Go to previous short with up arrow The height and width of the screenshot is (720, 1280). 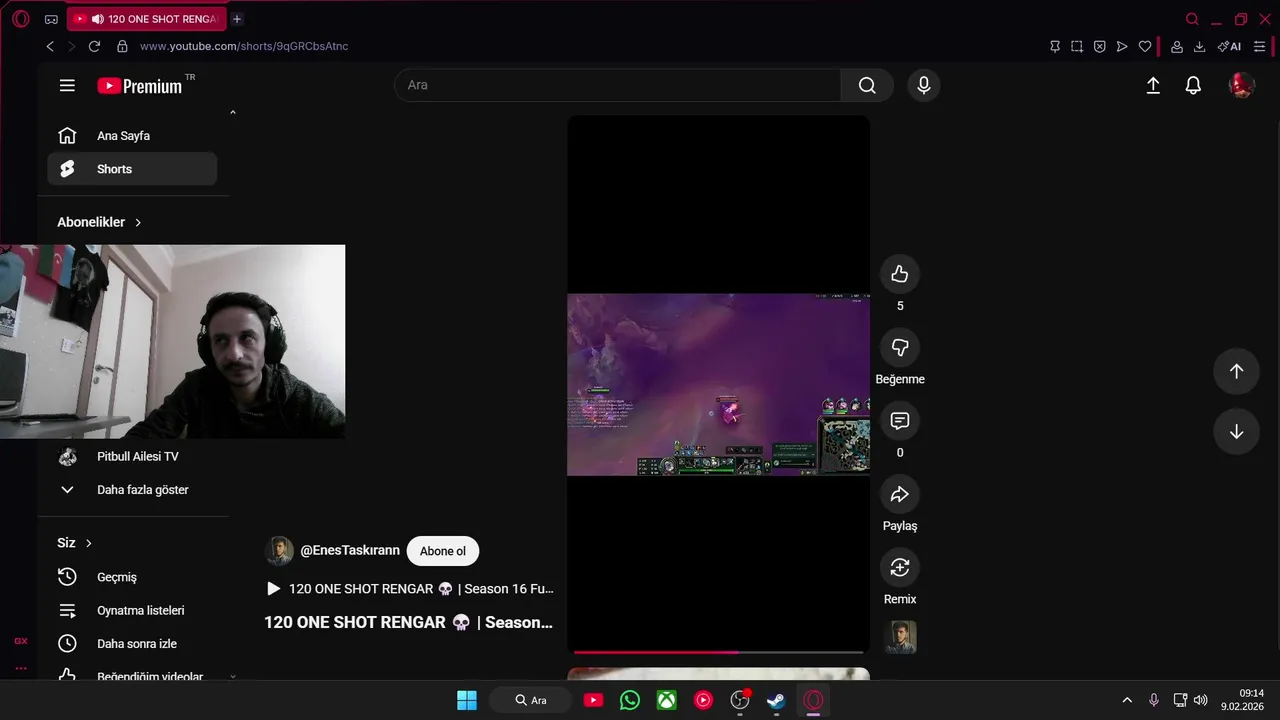pos(1236,371)
